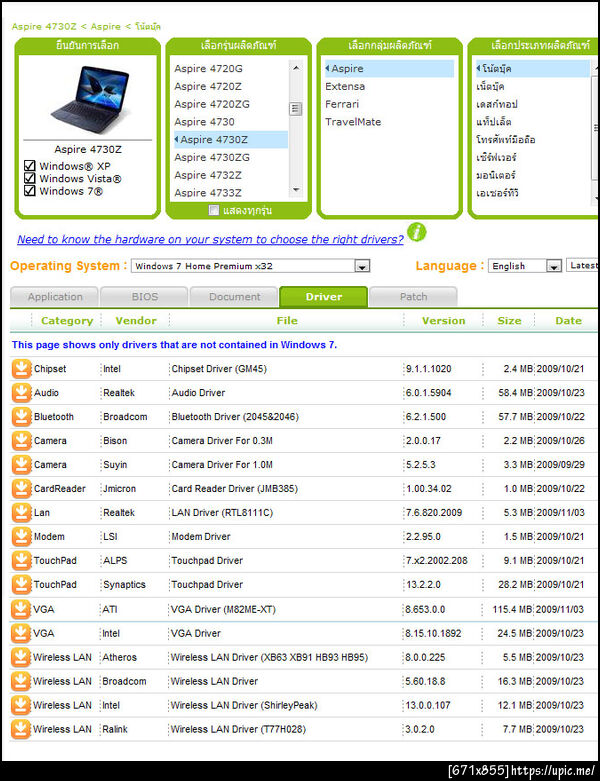Download the Ralink Wireless LAN Driver (T77H028)
The height and width of the screenshot is (781, 600).
tap(21, 729)
